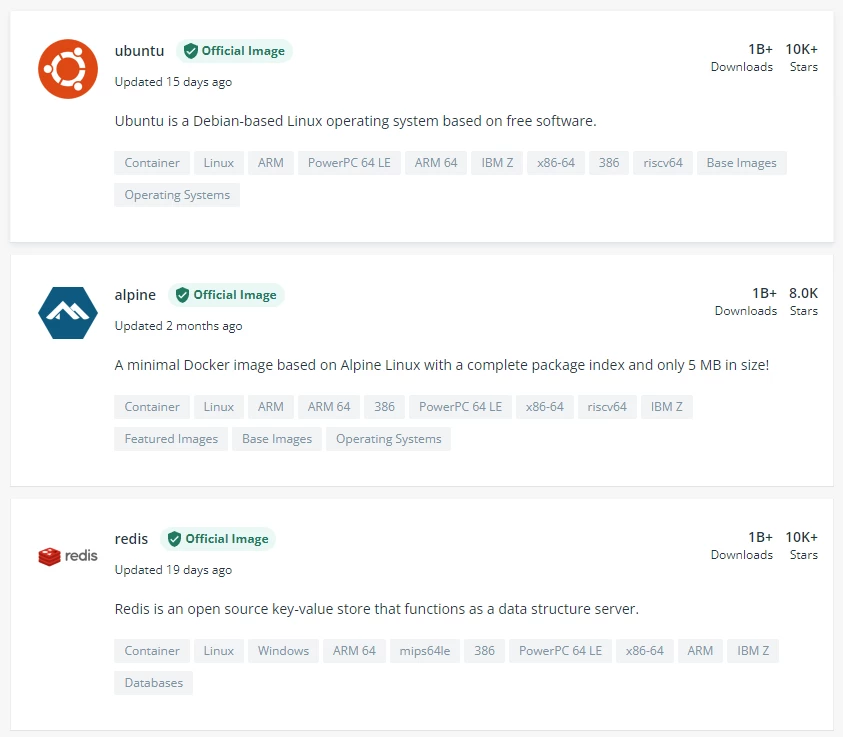
Task: Click the green shield beside alpine
Action: [182, 295]
